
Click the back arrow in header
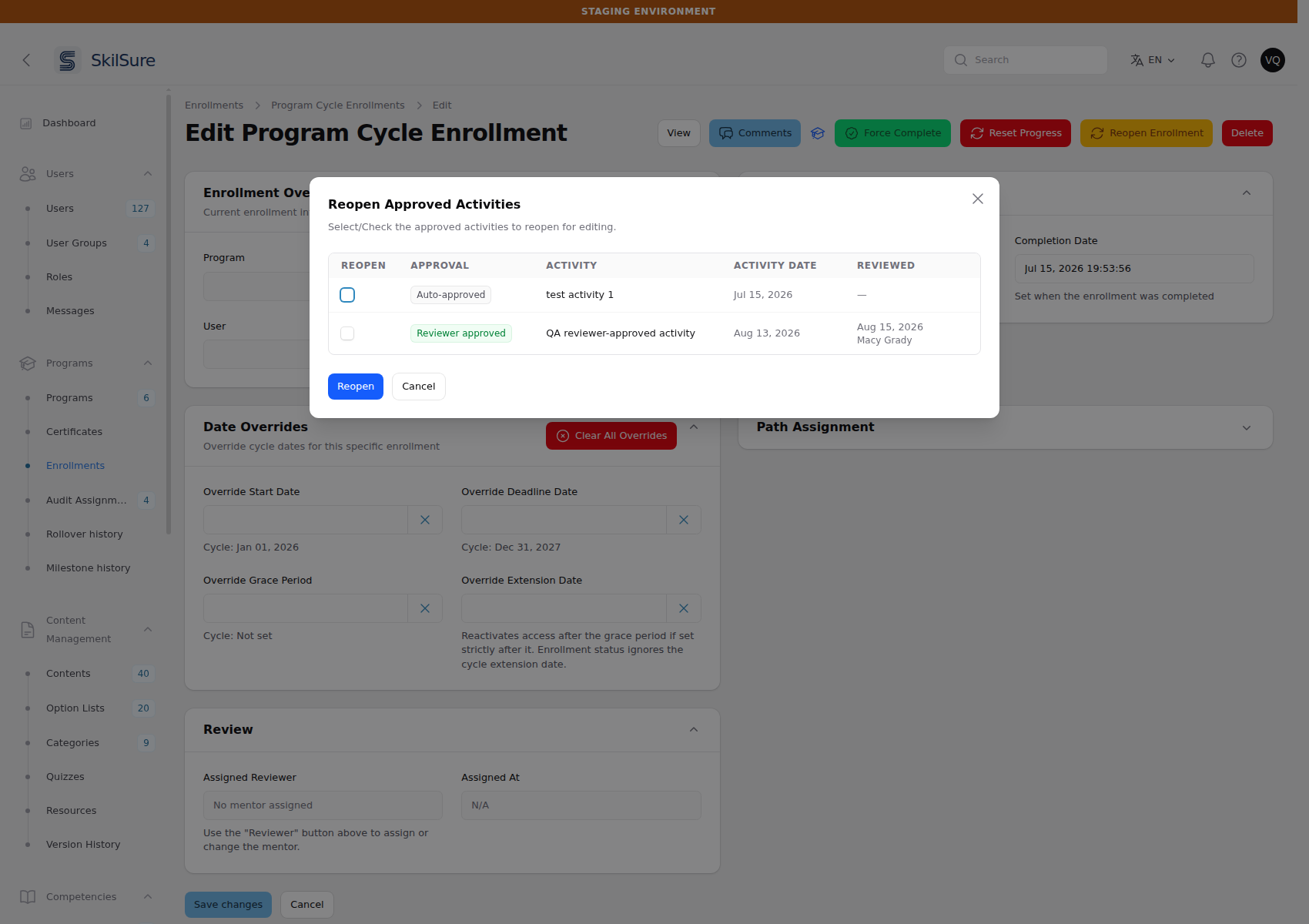(x=26, y=60)
